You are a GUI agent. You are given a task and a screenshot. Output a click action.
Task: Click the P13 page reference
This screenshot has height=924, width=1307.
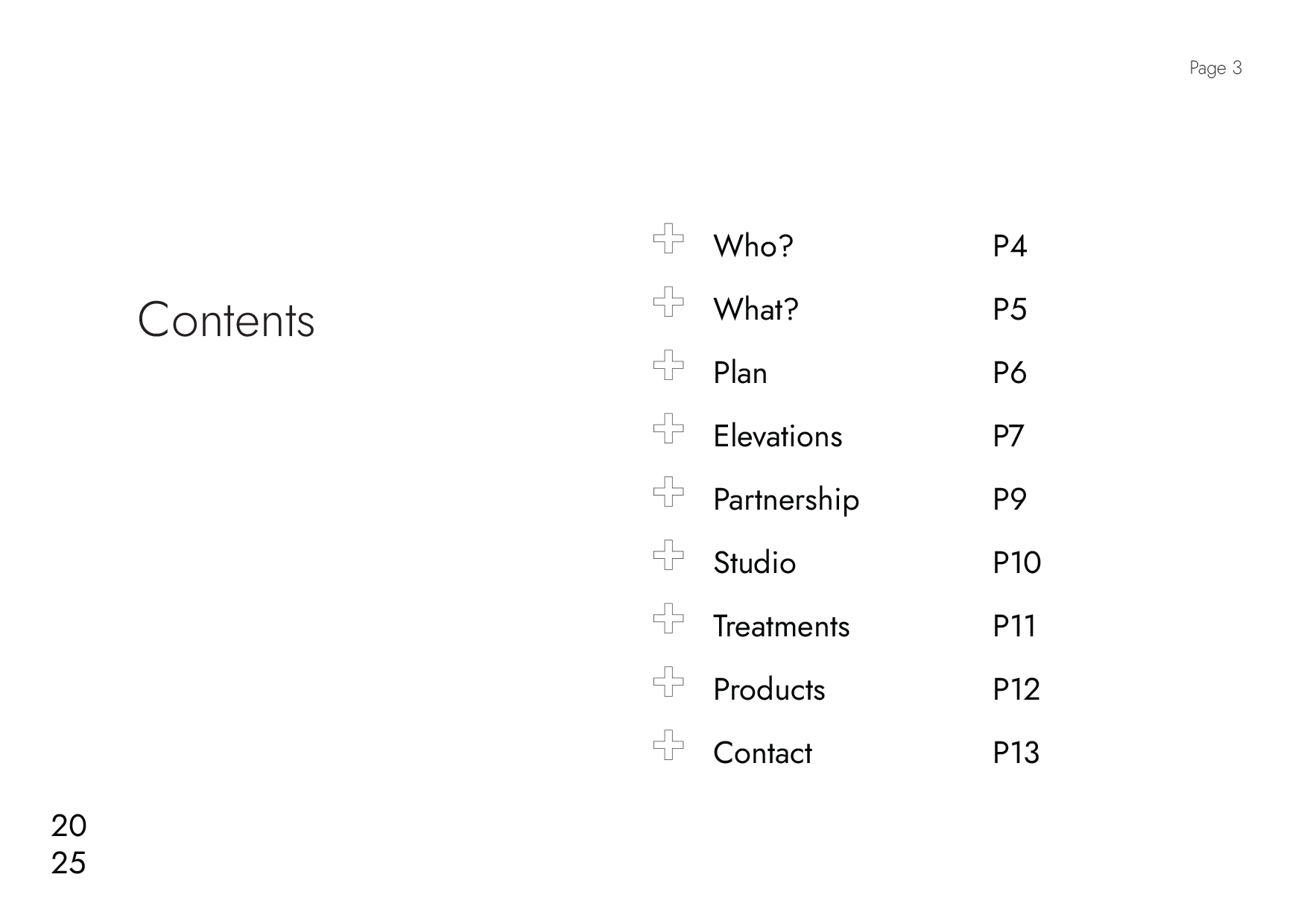[1016, 753]
